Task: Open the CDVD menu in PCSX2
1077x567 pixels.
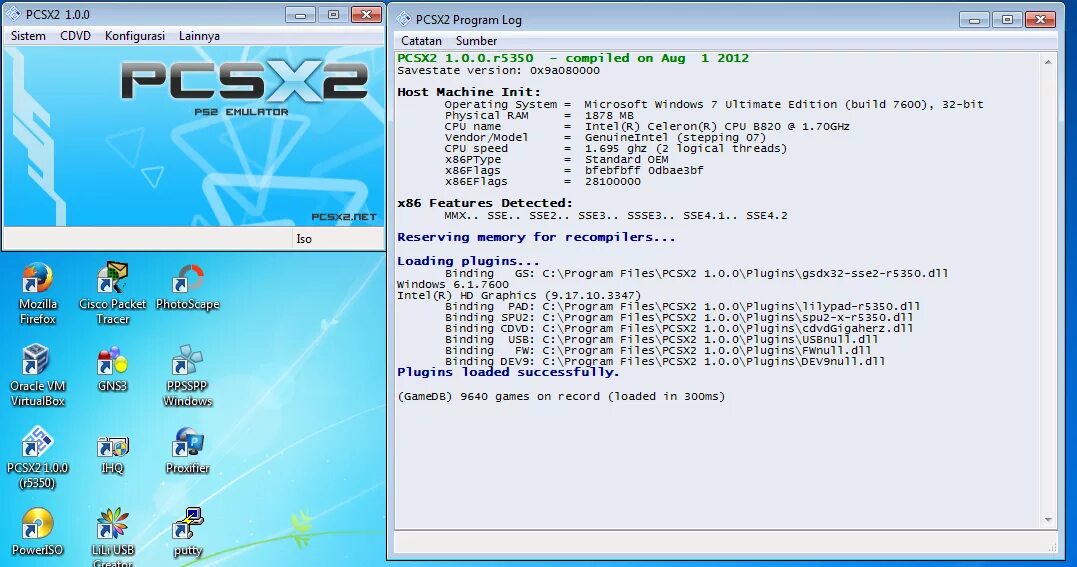Action: click(x=76, y=36)
